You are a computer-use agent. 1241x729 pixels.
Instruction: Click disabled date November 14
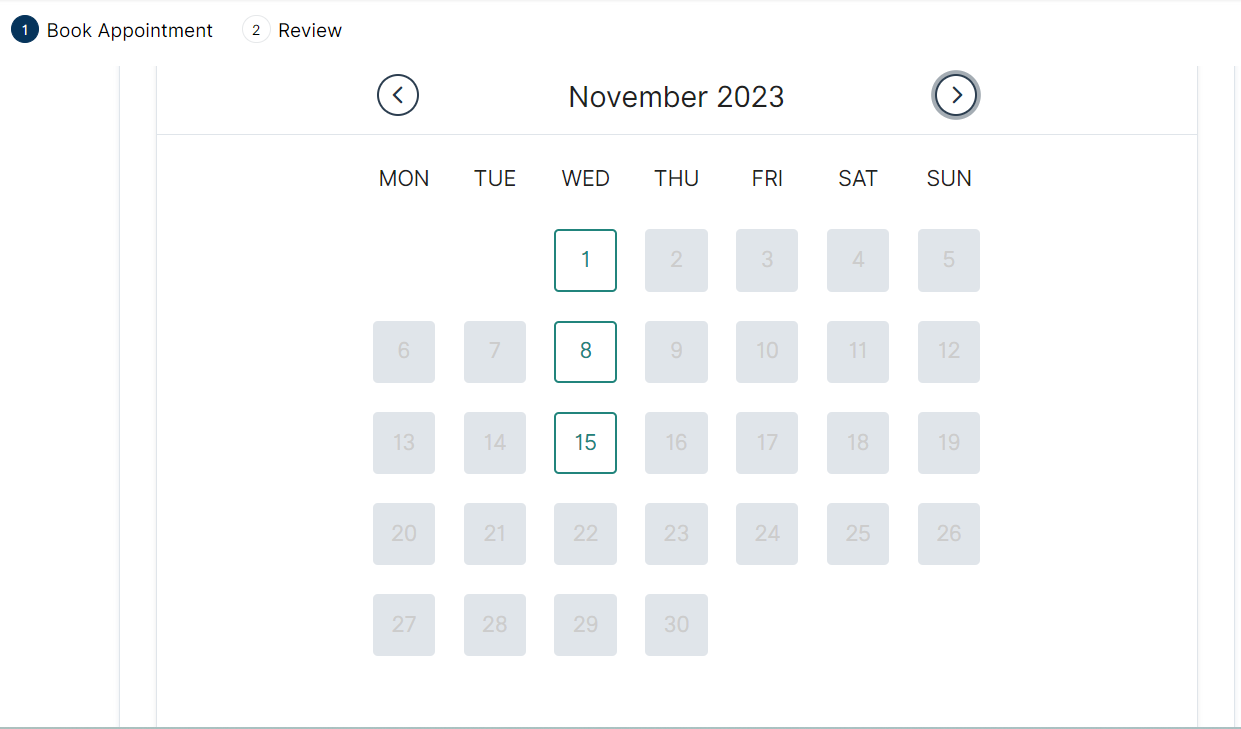[x=495, y=442]
